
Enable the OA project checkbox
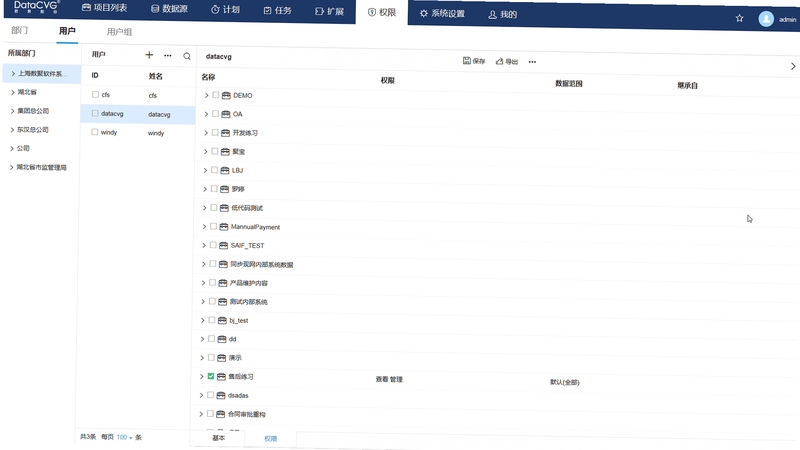215,114
